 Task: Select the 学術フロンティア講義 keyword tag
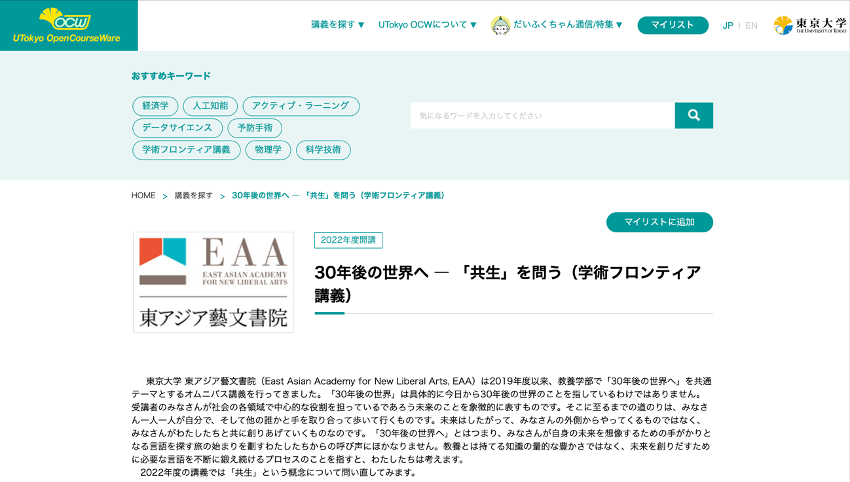point(186,150)
